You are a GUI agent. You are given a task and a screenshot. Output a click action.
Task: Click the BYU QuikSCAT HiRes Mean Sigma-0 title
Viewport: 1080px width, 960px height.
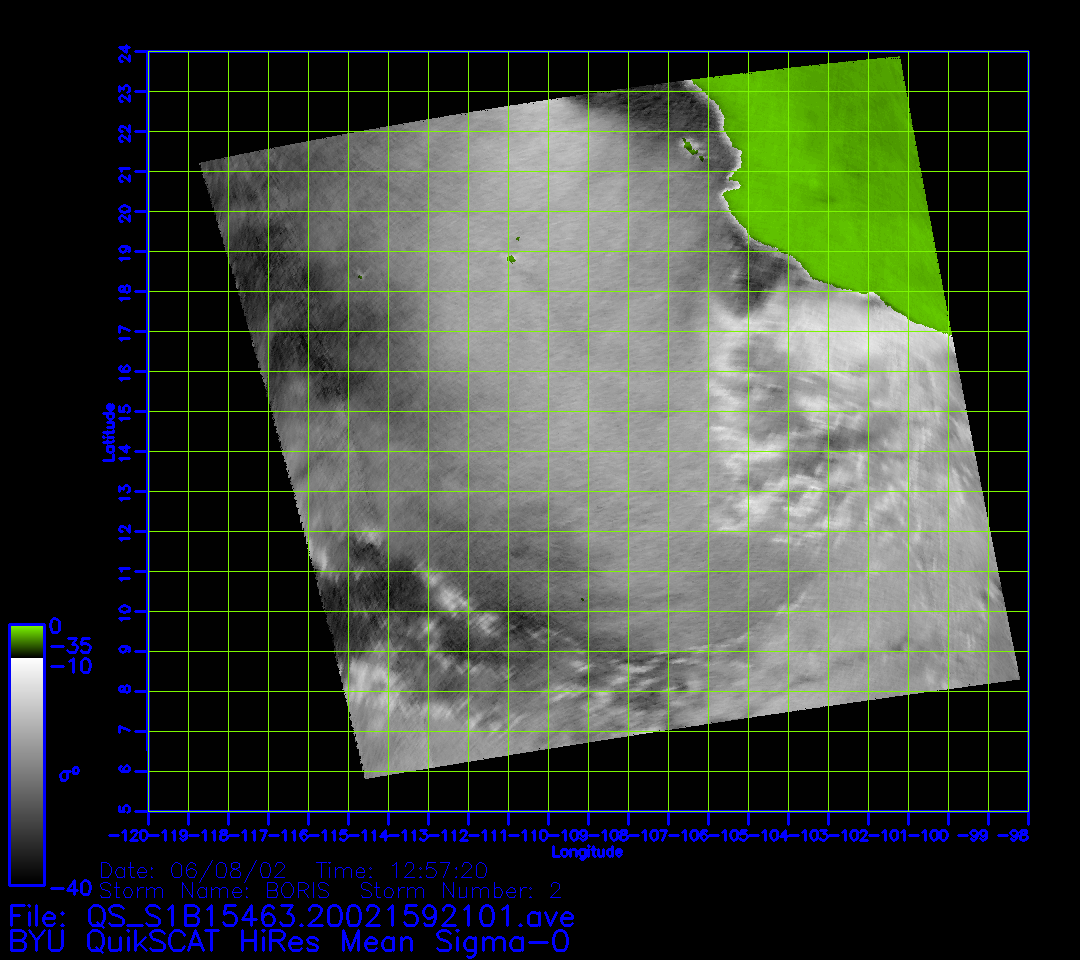(289, 941)
